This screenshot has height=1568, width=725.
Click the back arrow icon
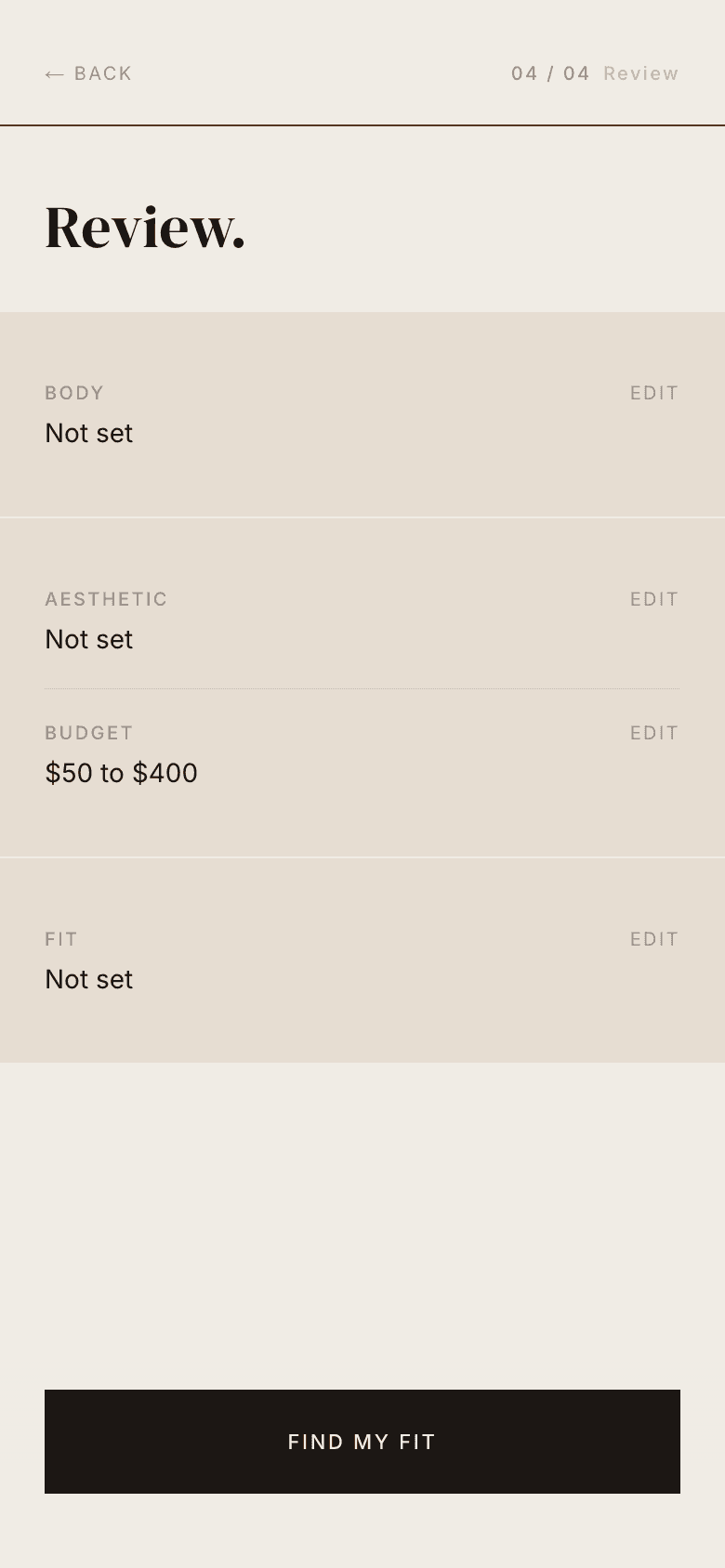54,74
